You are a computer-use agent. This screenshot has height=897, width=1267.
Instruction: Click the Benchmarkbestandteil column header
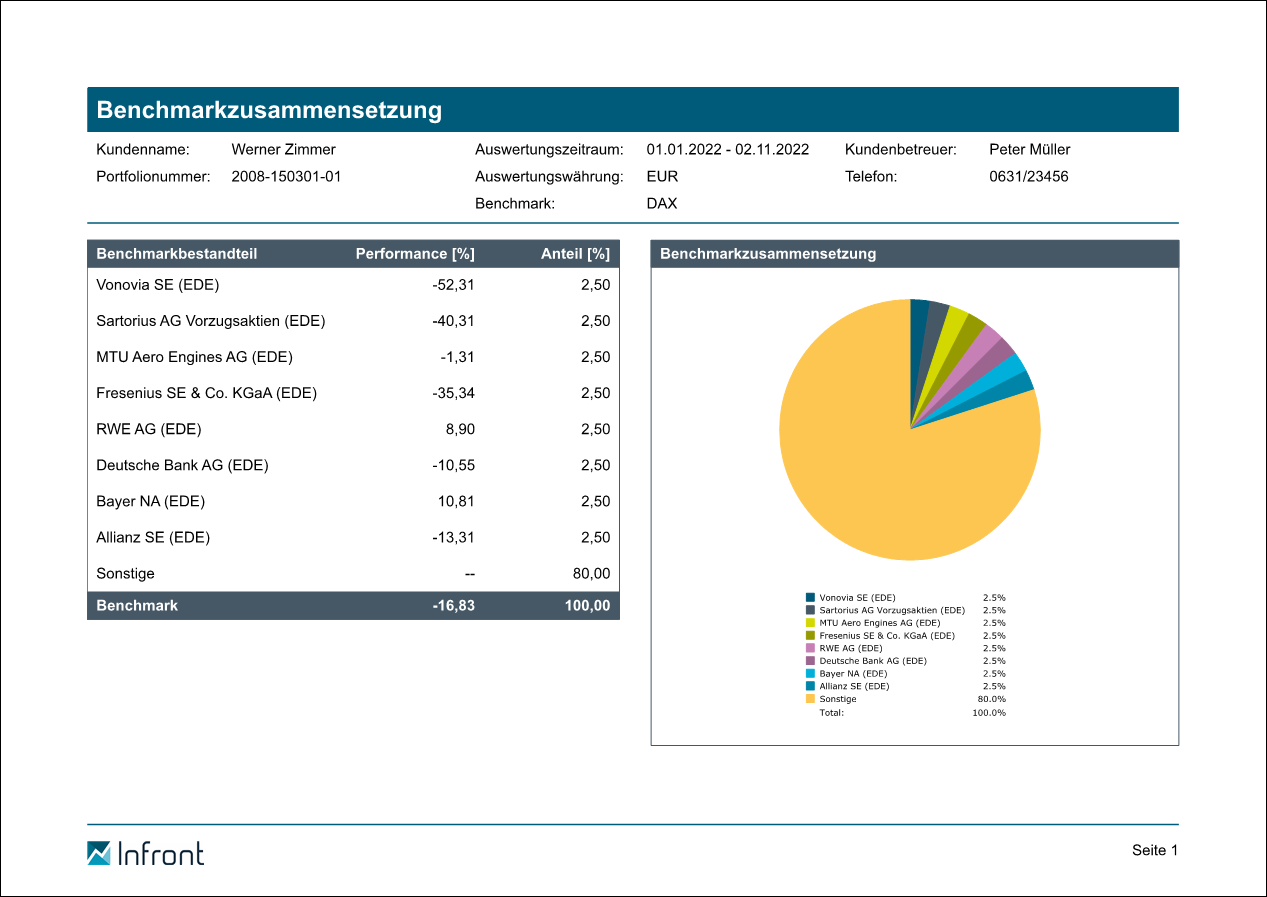click(x=176, y=254)
